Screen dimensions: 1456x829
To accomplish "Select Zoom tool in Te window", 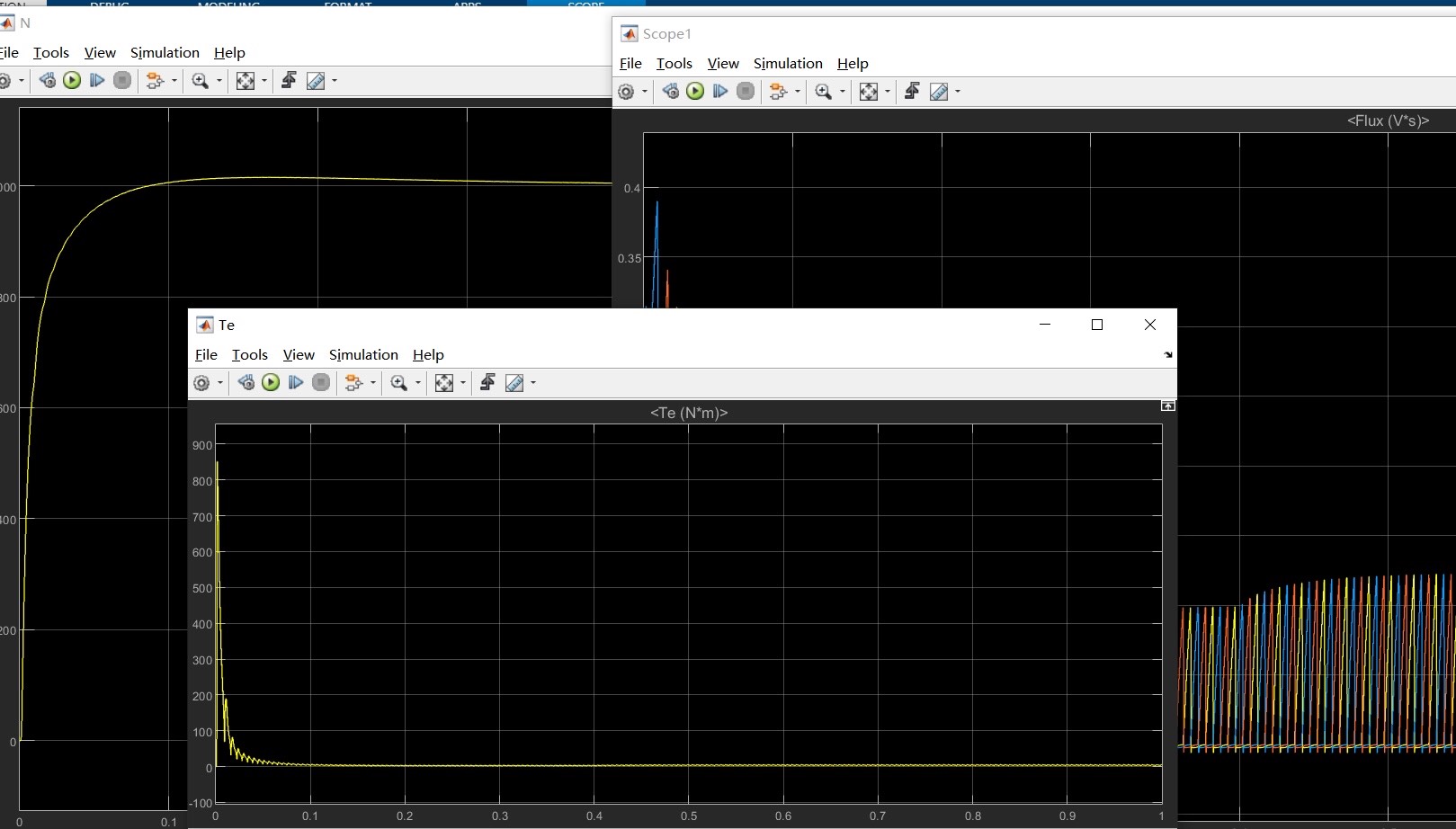I will [x=399, y=383].
